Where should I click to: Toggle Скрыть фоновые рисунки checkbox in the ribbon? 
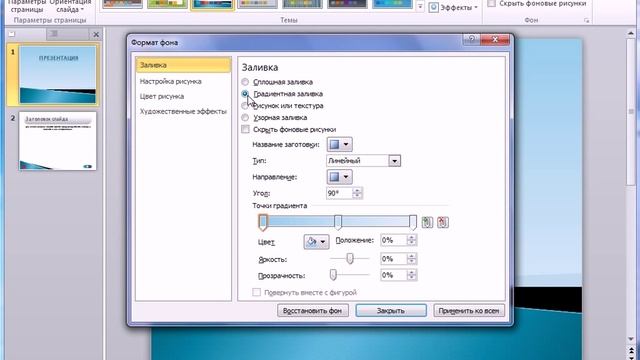click(x=492, y=3)
